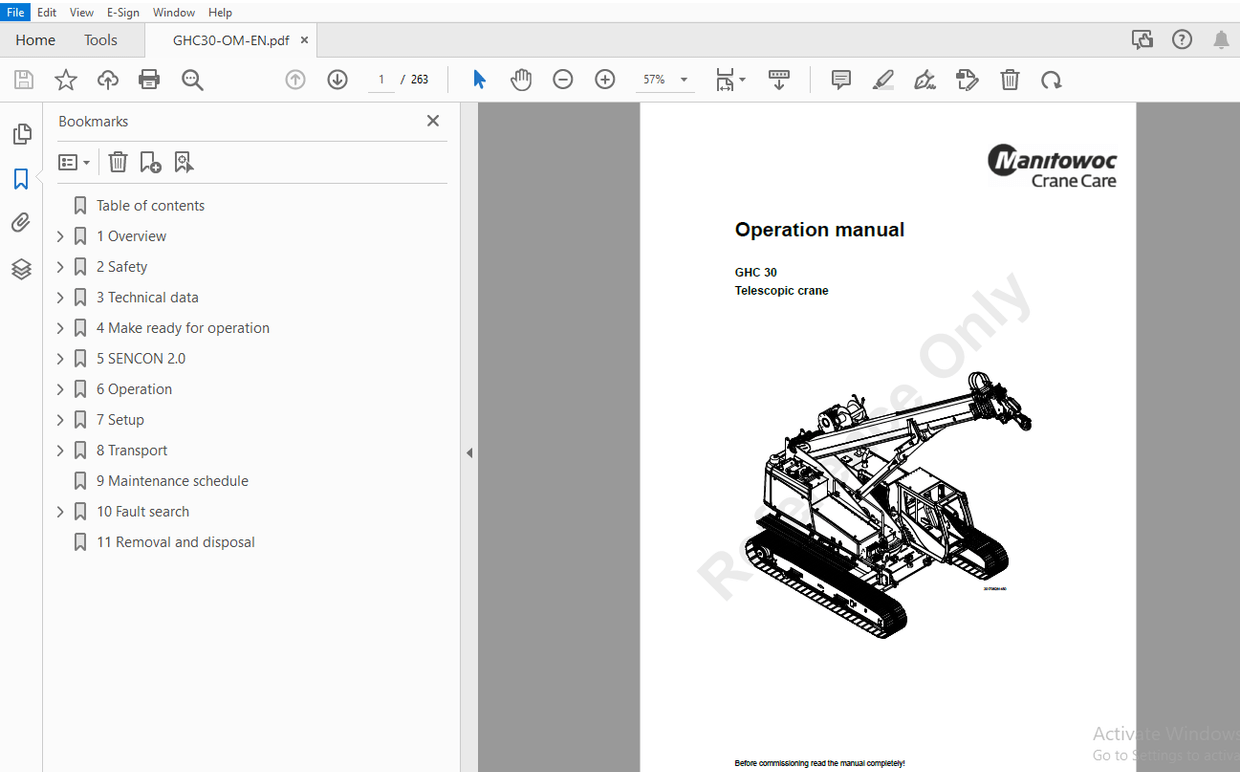Print the GHC30 manual
Viewport: 1240px width, 772px height.
[149, 79]
